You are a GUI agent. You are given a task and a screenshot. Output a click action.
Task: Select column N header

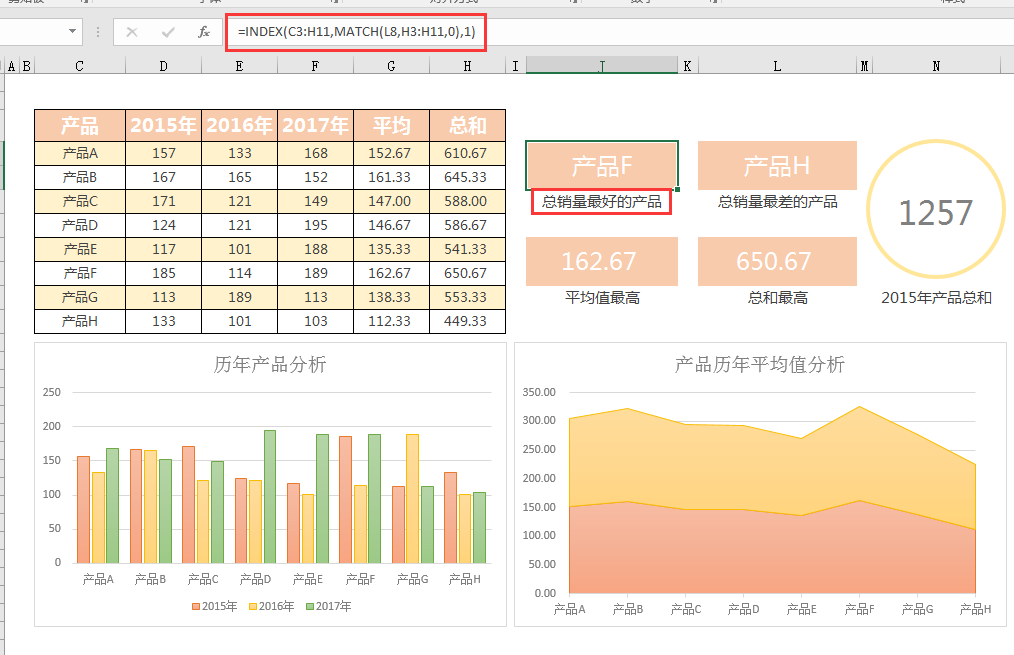[936, 66]
